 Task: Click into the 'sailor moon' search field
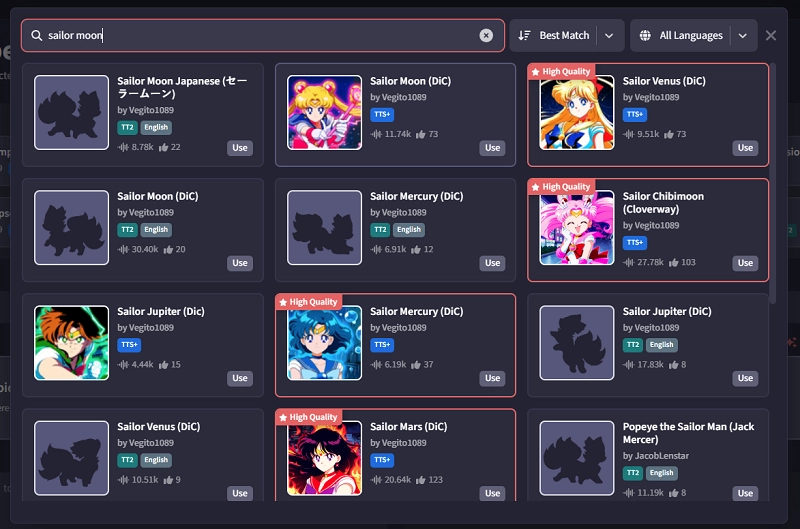pyautogui.click(x=263, y=35)
